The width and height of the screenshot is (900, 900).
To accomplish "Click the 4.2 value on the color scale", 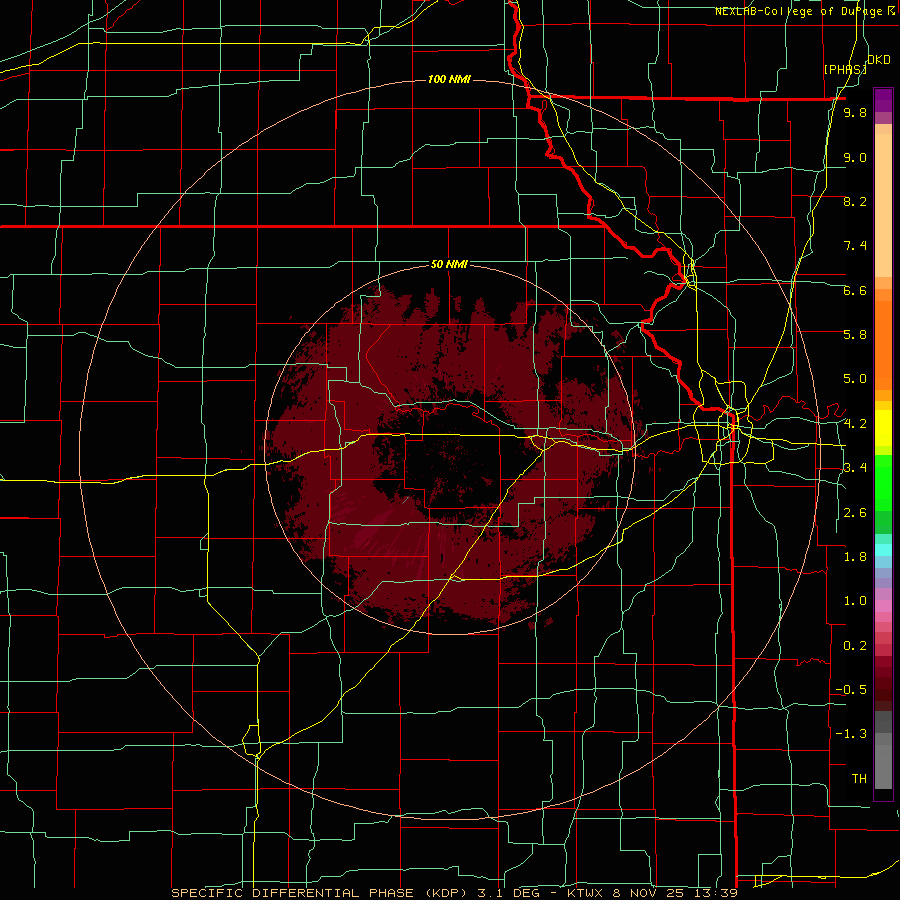I will [x=855, y=424].
